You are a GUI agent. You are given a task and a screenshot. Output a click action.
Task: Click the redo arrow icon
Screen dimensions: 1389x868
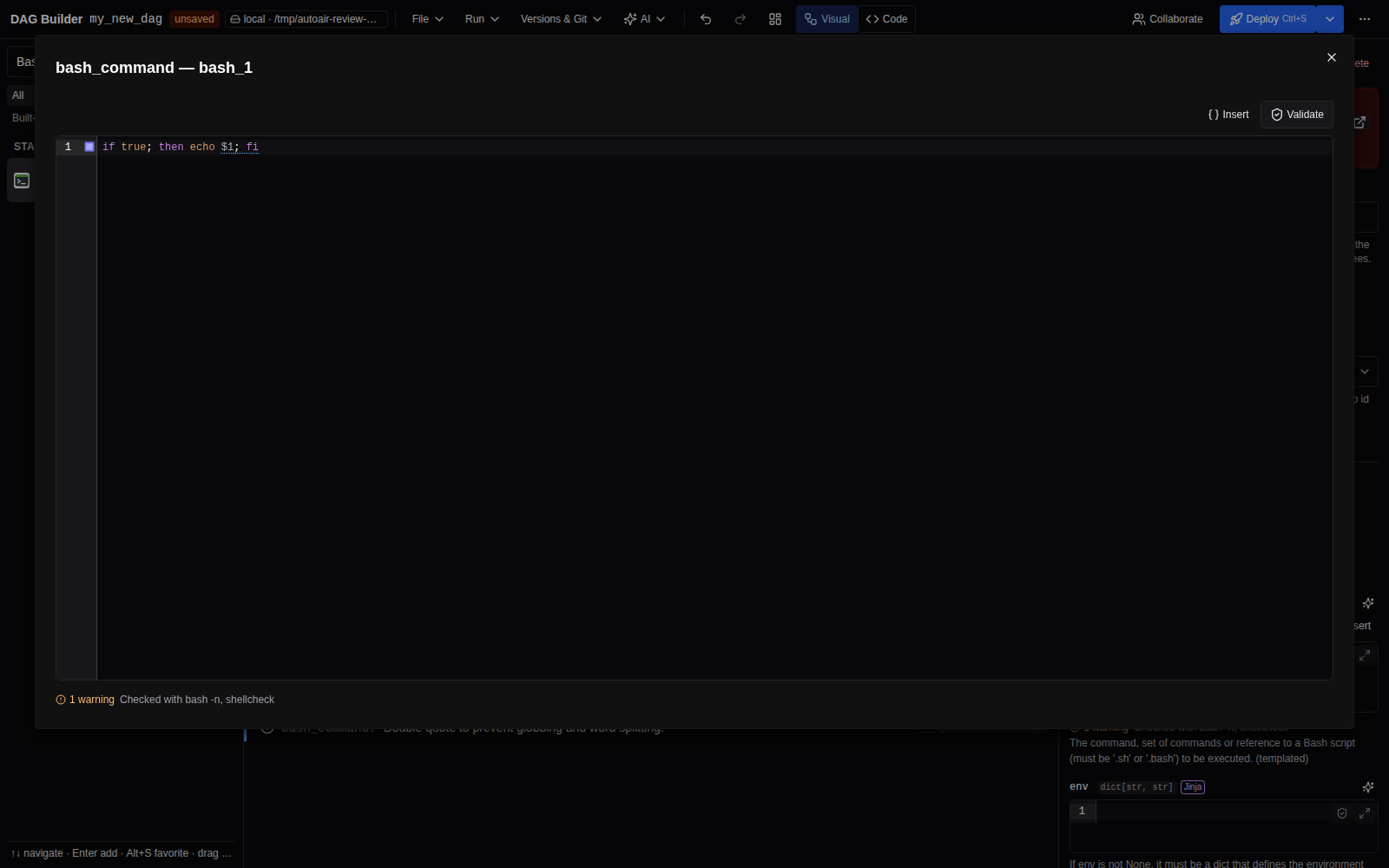(741, 19)
